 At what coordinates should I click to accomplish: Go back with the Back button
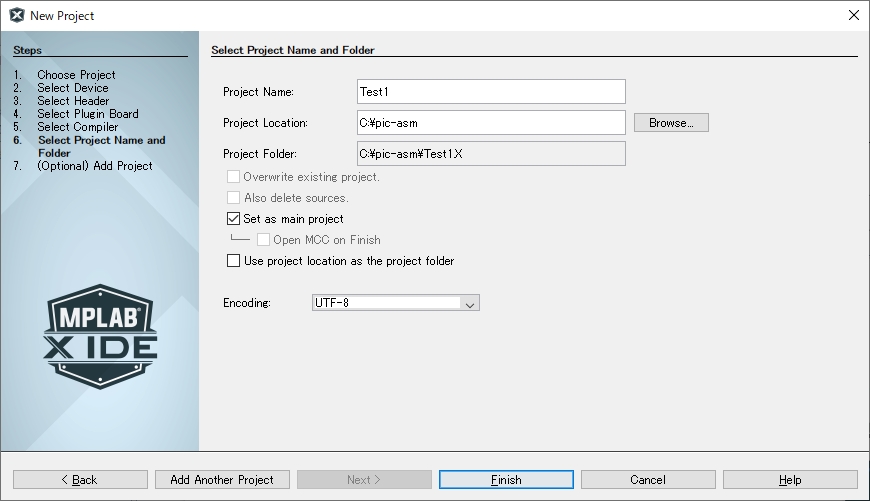[80, 480]
